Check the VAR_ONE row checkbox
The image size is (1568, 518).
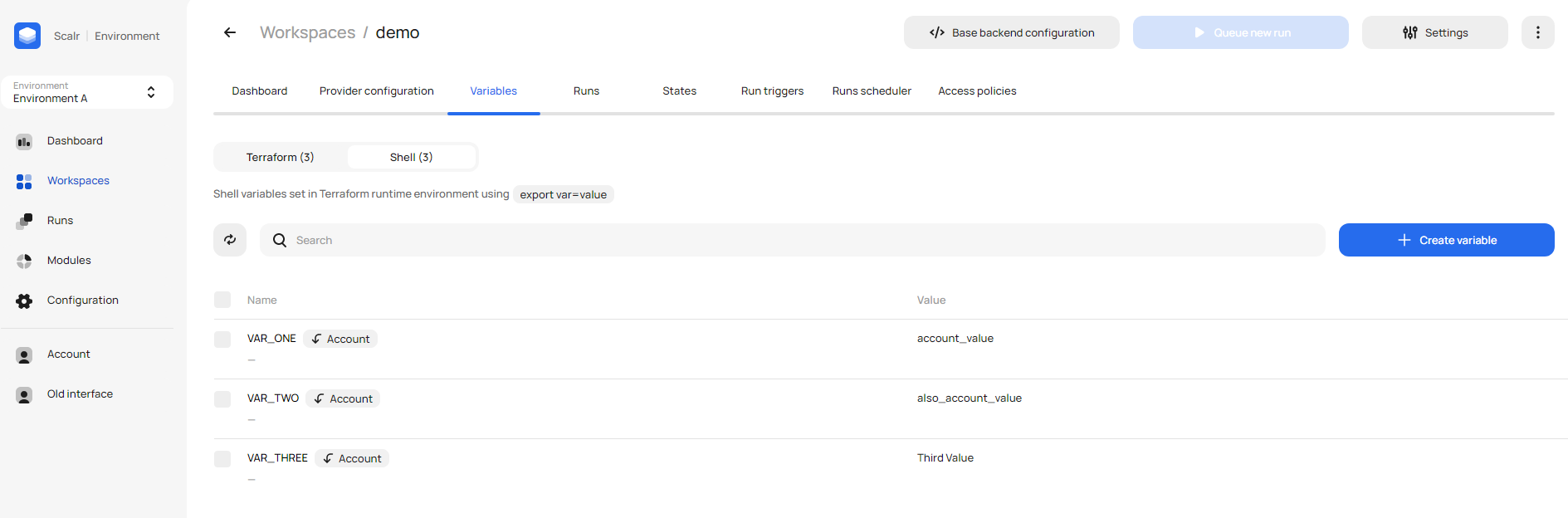(x=222, y=340)
